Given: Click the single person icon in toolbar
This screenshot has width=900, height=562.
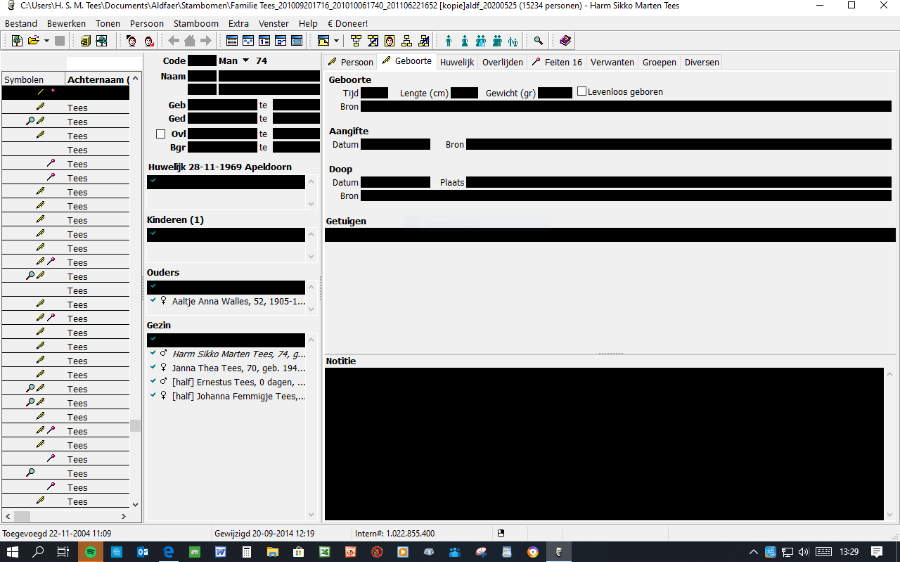Looking at the screenshot, I should click(x=448, y=41).
